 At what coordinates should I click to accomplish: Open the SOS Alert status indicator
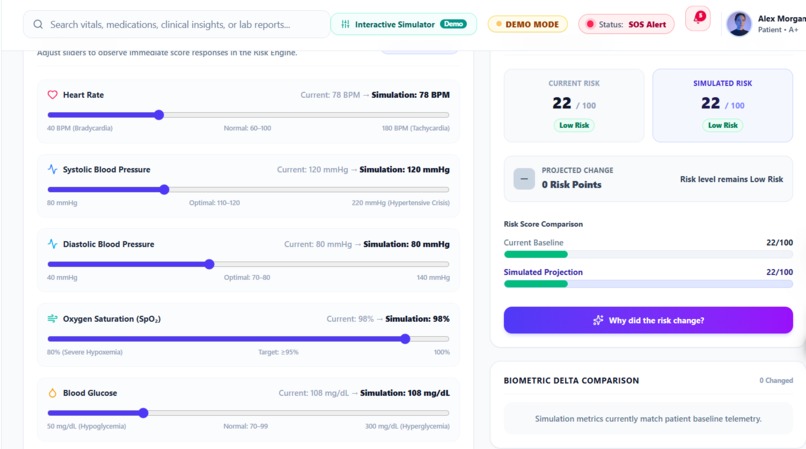point(626,24)
